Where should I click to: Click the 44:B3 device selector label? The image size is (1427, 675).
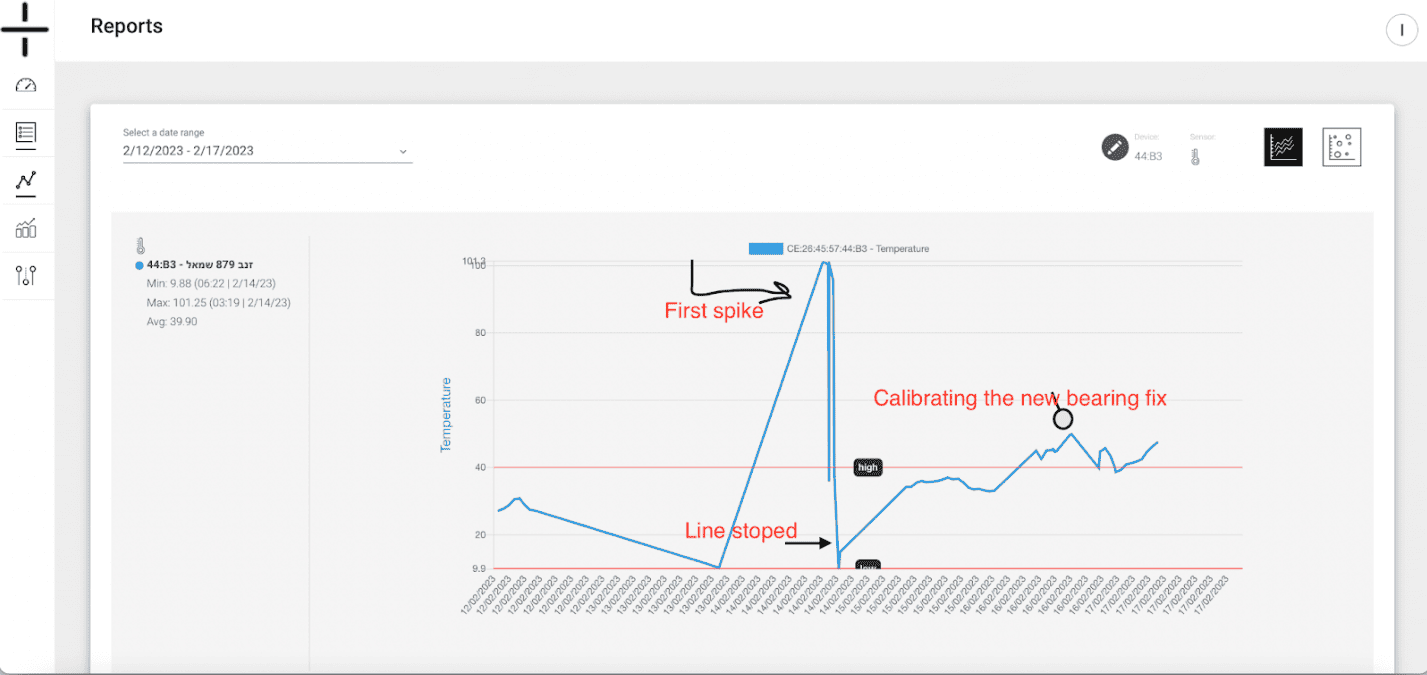pyautogui.click(x=1147, y=156)
